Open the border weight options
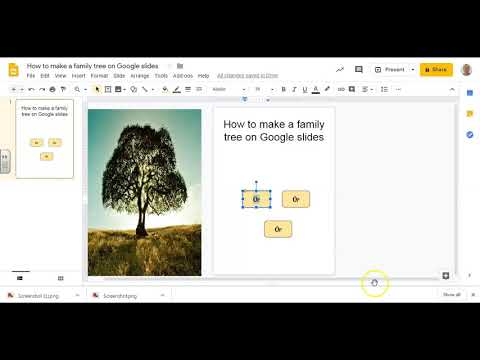The height and width of the screenshot is (360, 480). (188, 89)
